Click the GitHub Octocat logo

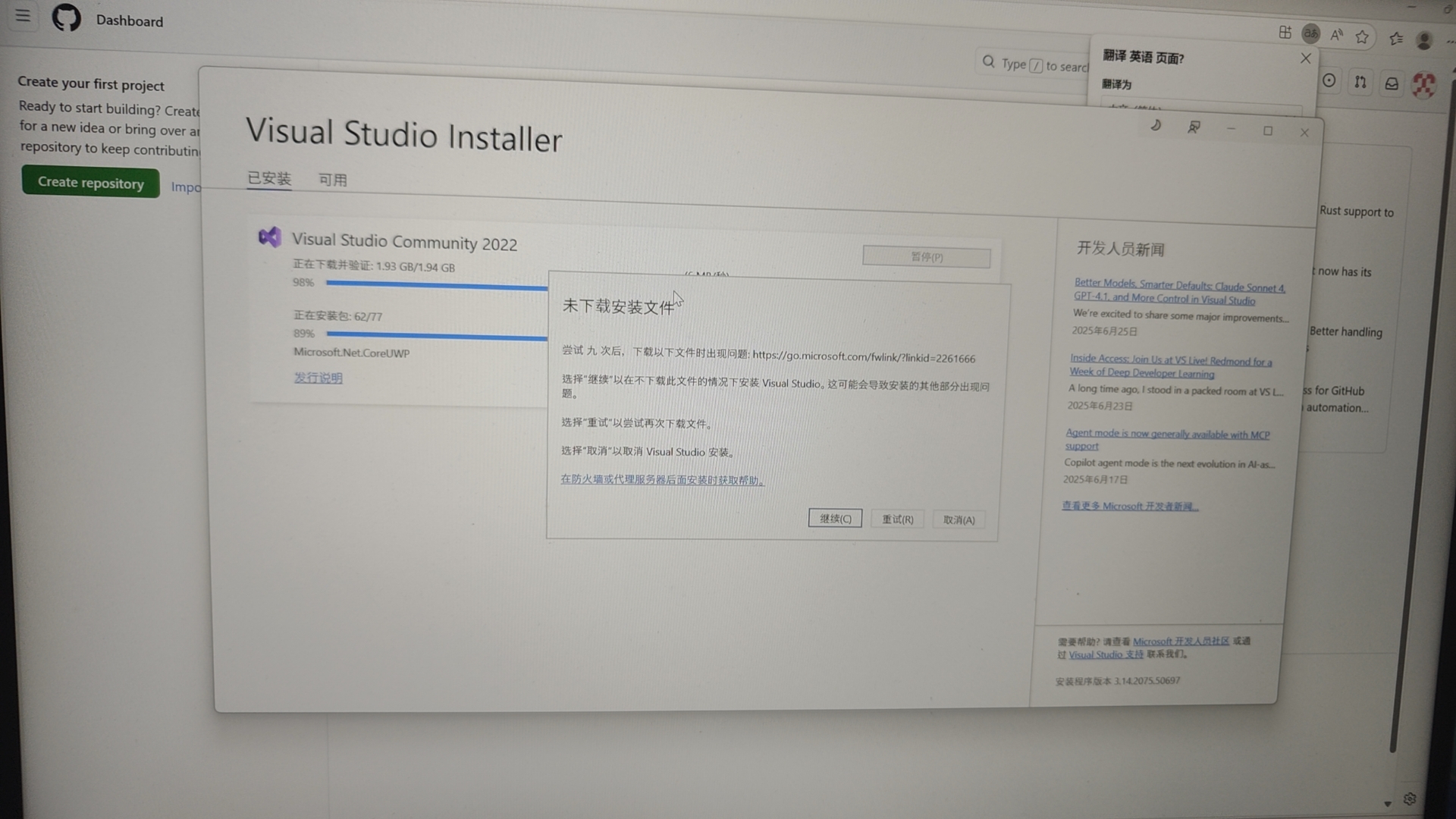point(66,17)
